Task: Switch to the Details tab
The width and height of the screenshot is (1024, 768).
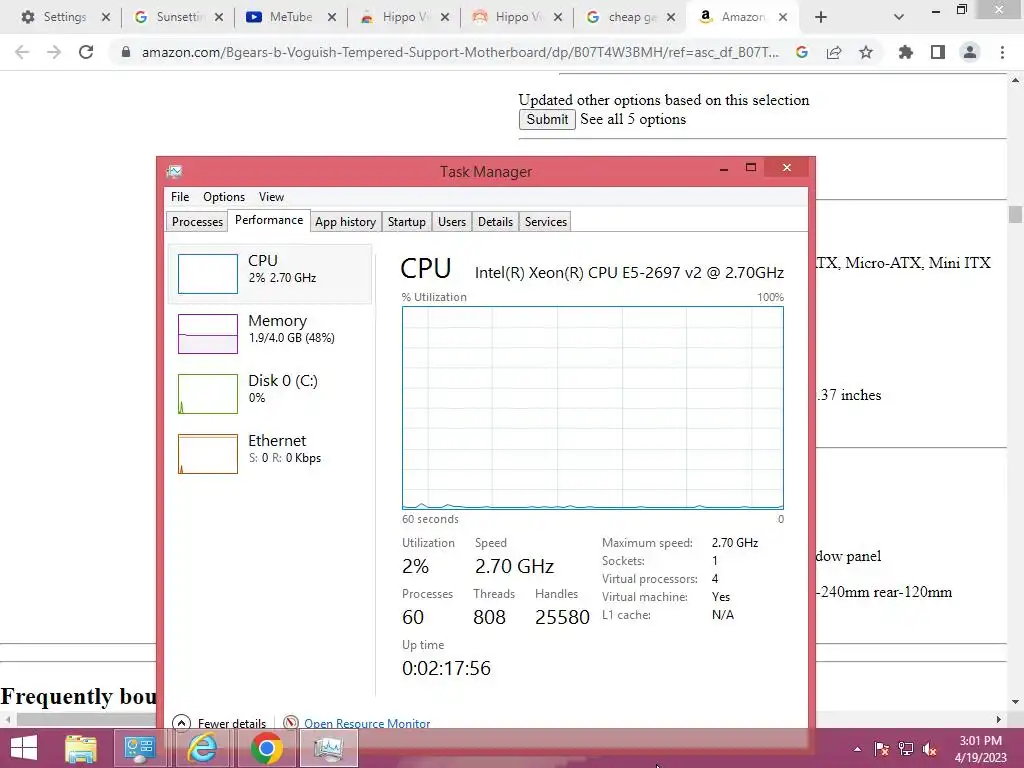Action: (x=495, y=222)
